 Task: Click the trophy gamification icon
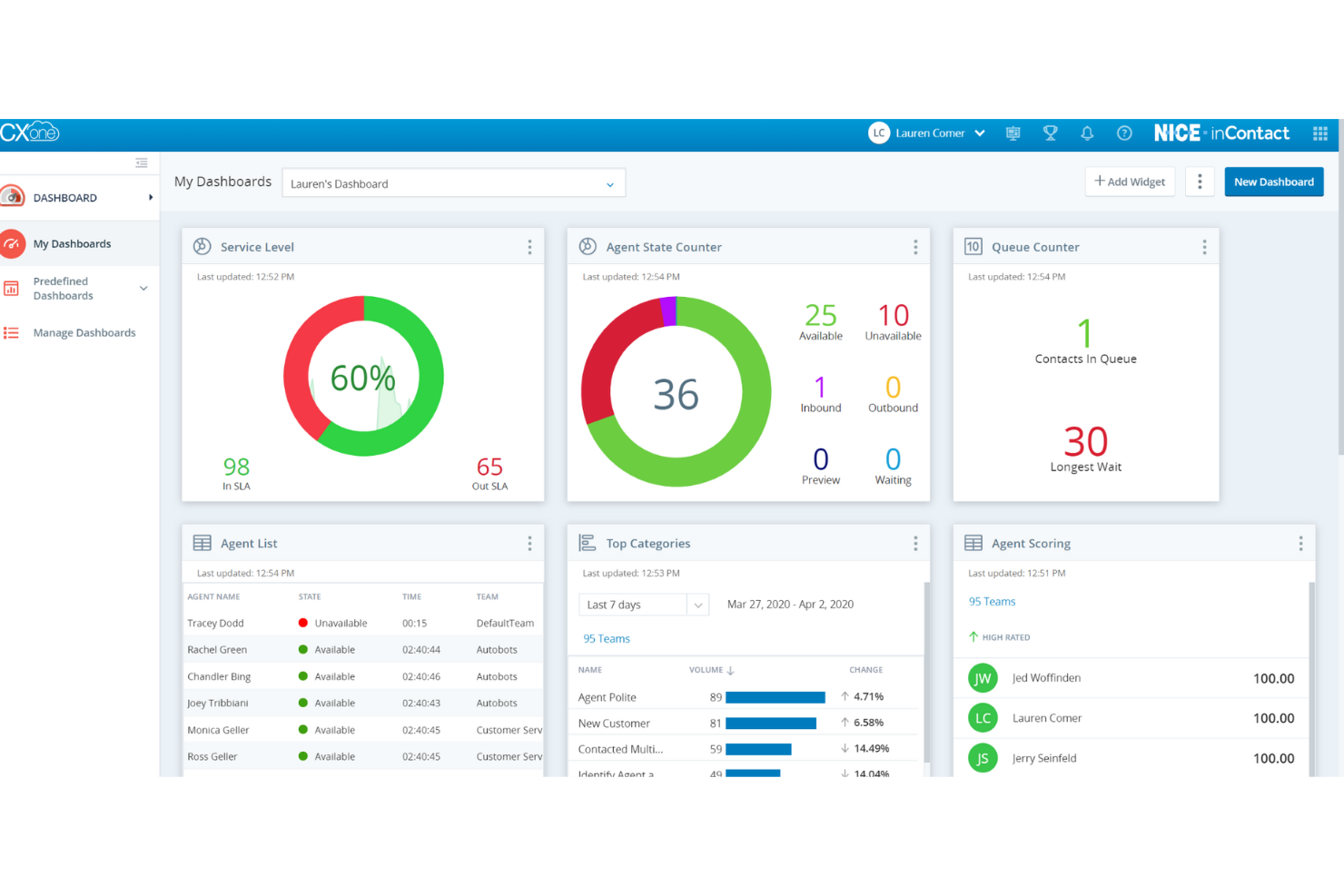(1050, 133)
